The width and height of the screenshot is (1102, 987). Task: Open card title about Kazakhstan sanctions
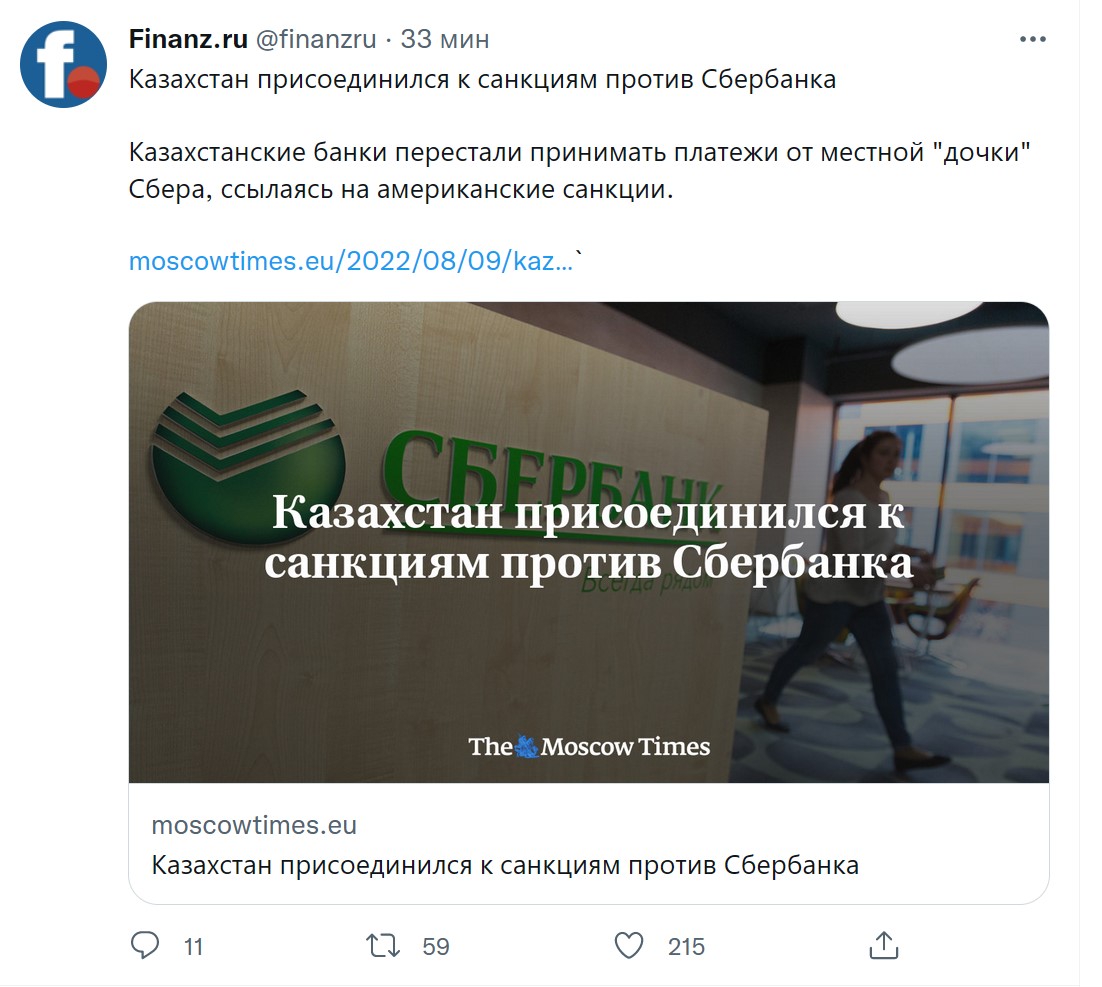pyautogui.click(x=505, y=865)
